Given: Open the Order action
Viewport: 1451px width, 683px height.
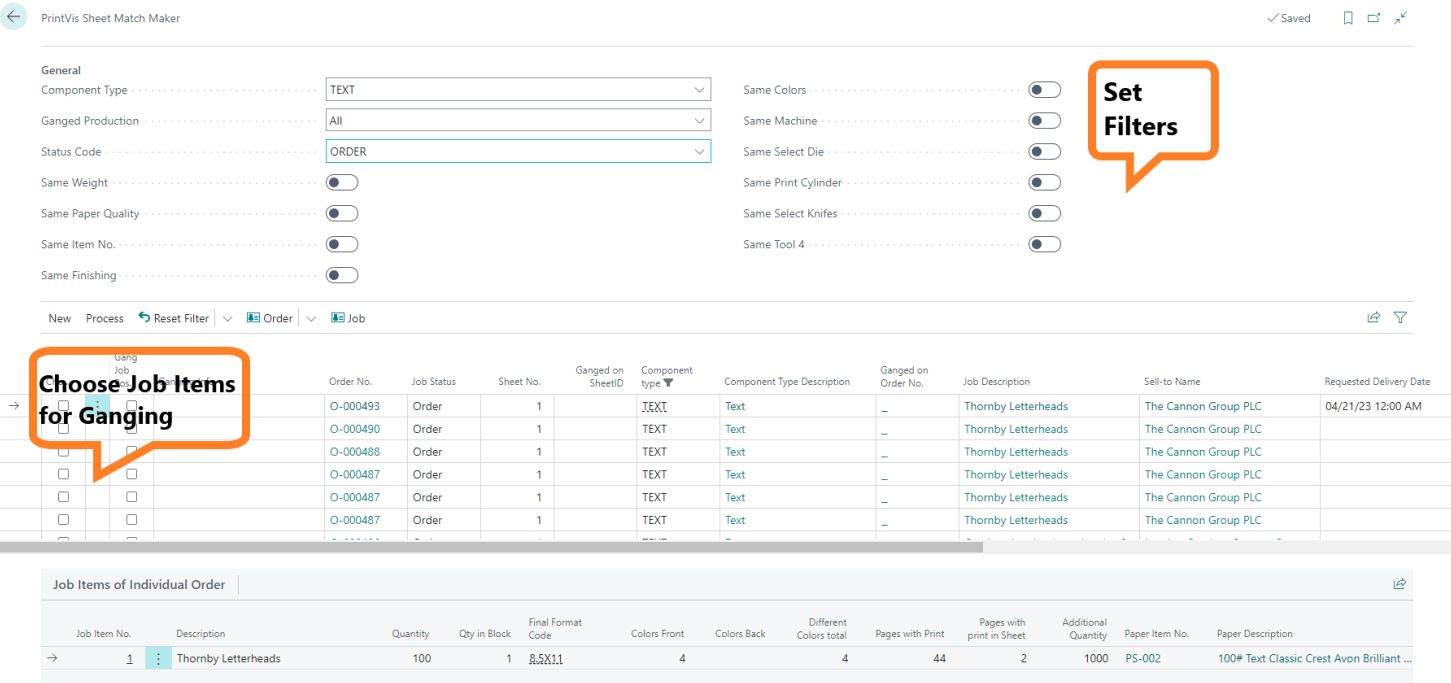Looking at the screenshot, I should point(270,318).
